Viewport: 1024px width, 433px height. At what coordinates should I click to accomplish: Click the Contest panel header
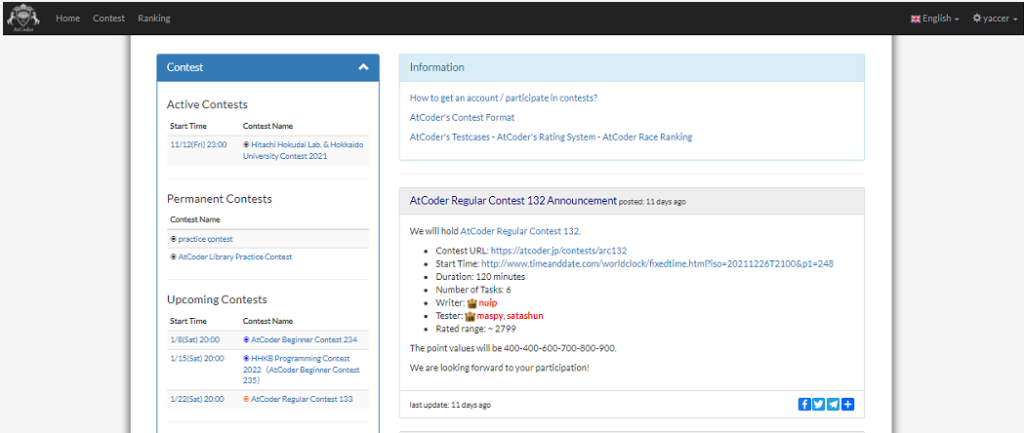(x=268, y=67)
